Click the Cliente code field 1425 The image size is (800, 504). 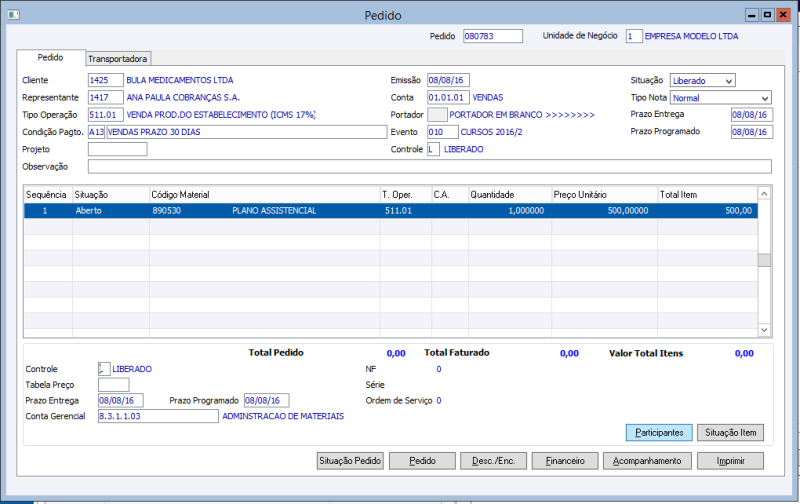pos(106,80)
